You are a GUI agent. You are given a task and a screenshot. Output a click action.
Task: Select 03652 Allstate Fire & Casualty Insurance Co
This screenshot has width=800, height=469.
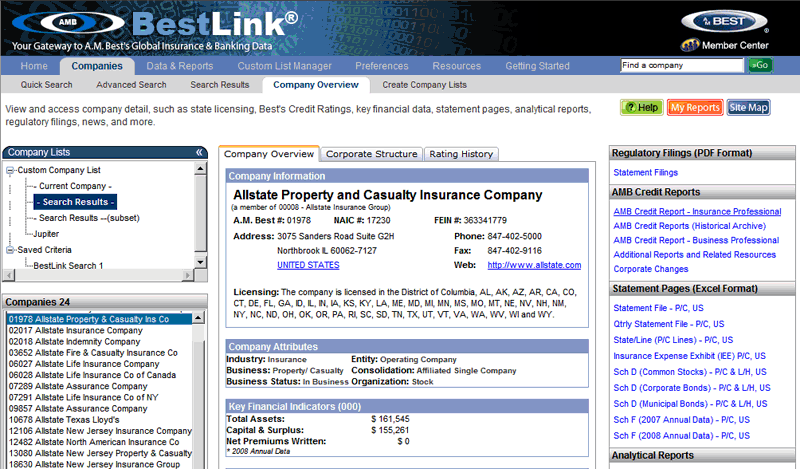[93, 353]
